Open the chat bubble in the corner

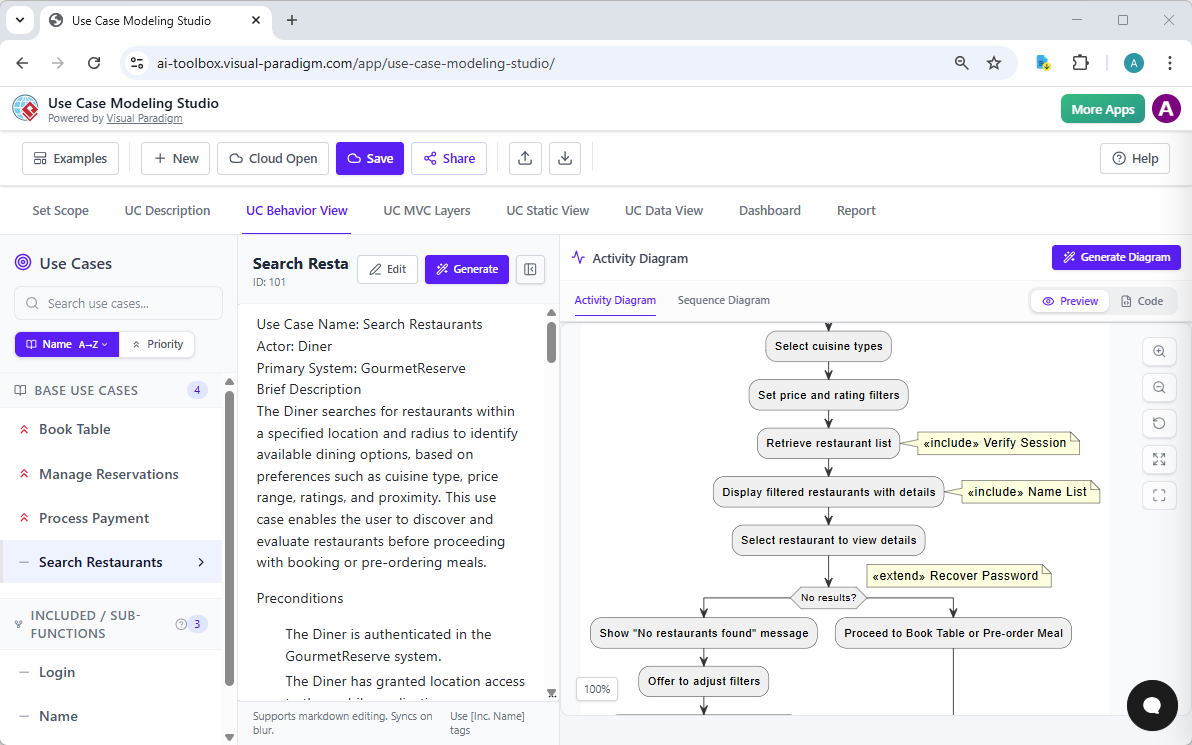[x=1152, y=706]
